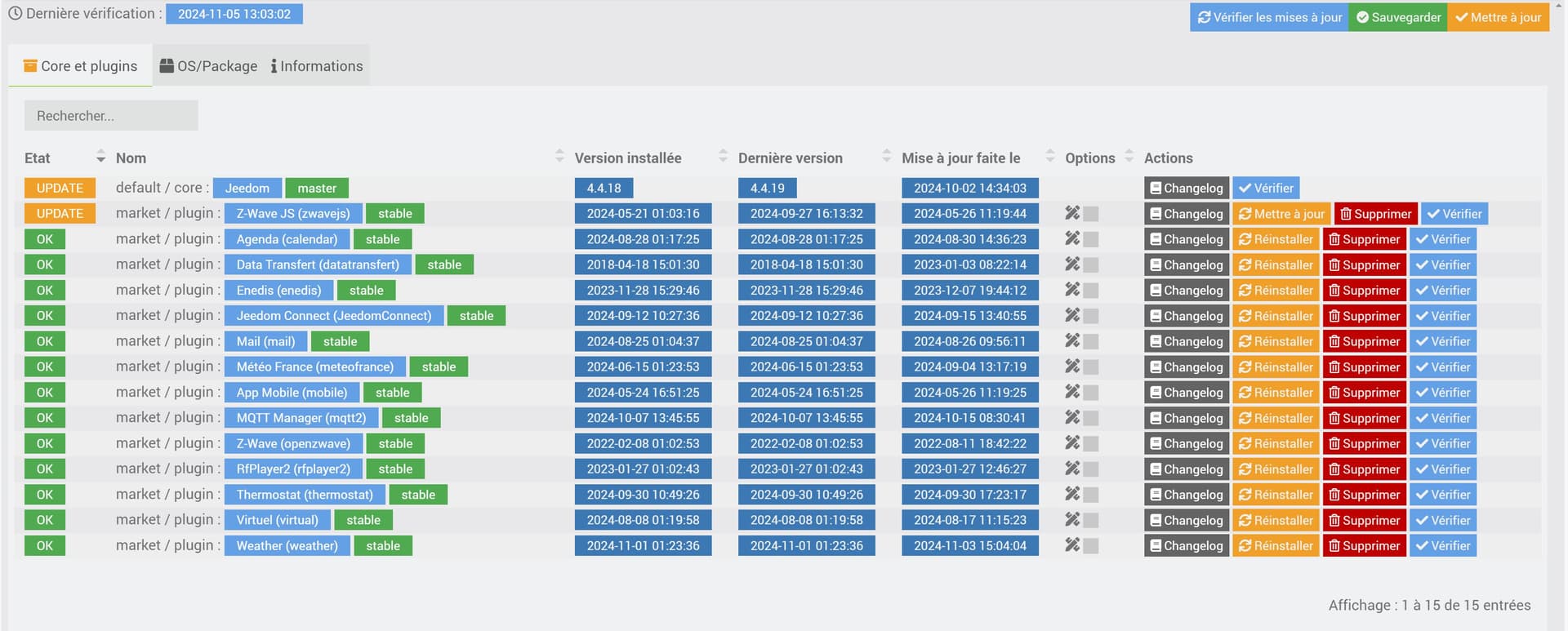Click the installed version 4.4.18 label
1568x631 pixels.
coord(604,188)
